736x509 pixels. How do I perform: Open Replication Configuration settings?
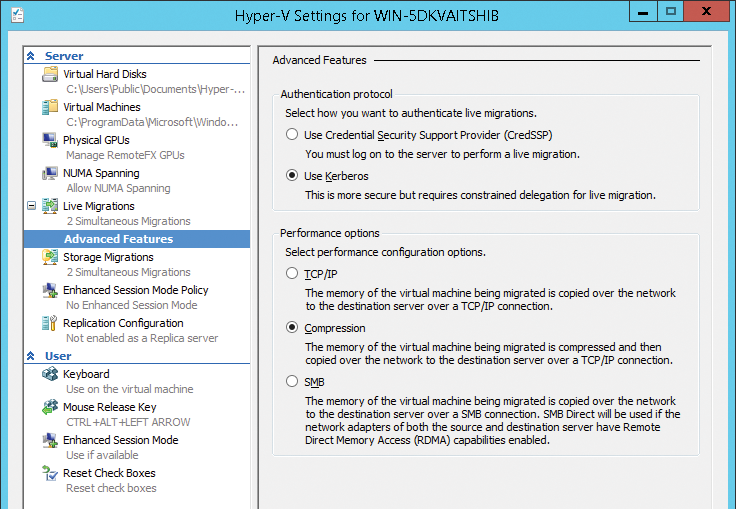coord(123,323)
